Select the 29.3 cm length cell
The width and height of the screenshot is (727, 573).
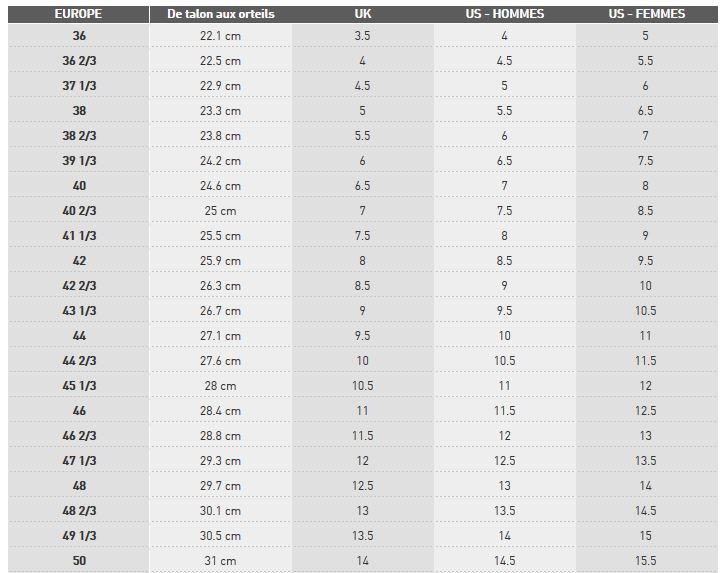coord(220,461)
